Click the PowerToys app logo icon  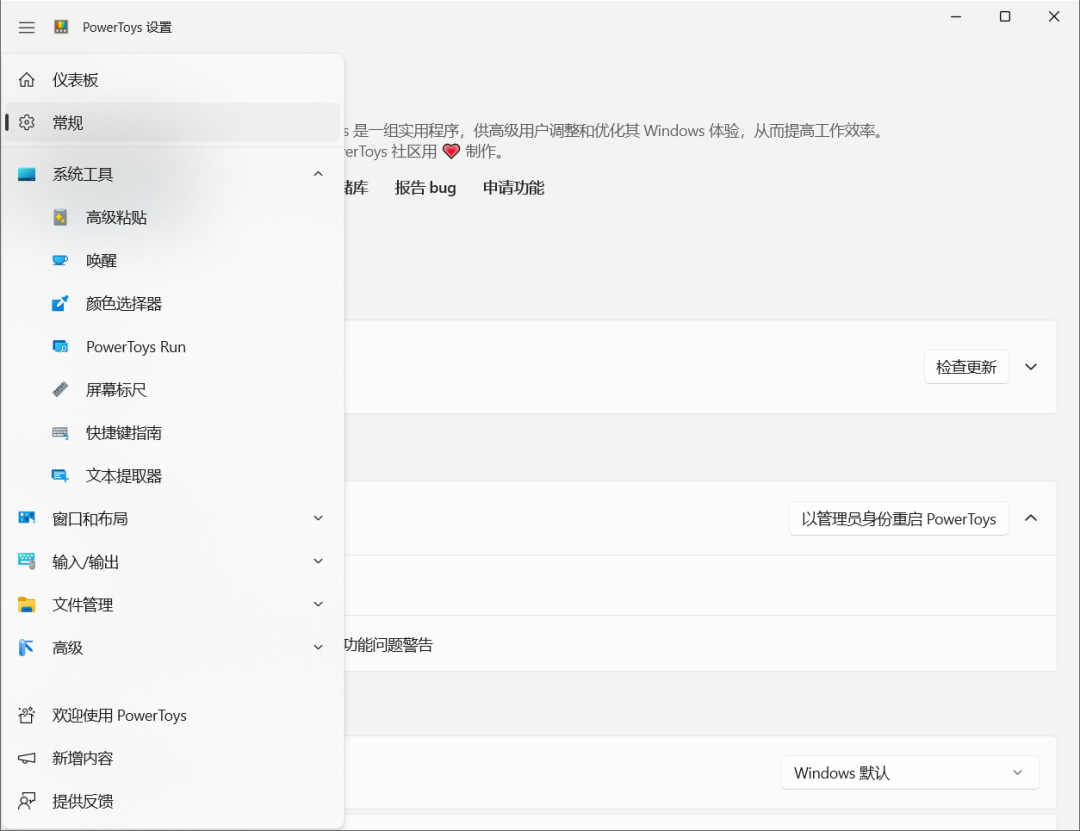click(x=61, y=27)
